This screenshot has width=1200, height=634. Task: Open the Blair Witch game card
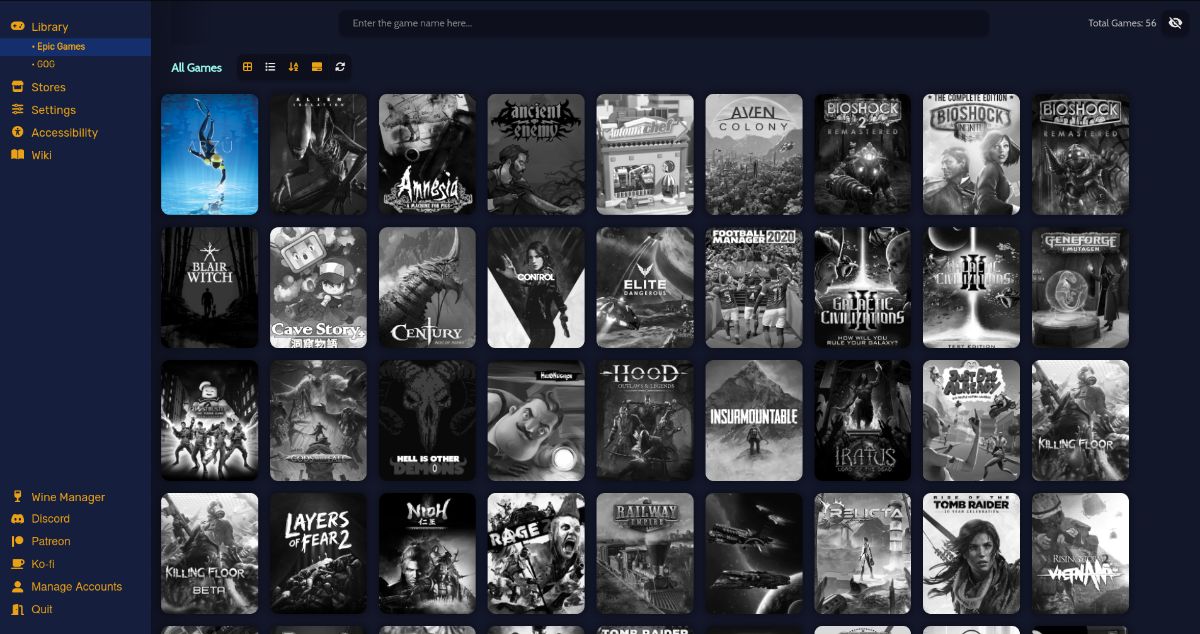click(210, 287)
